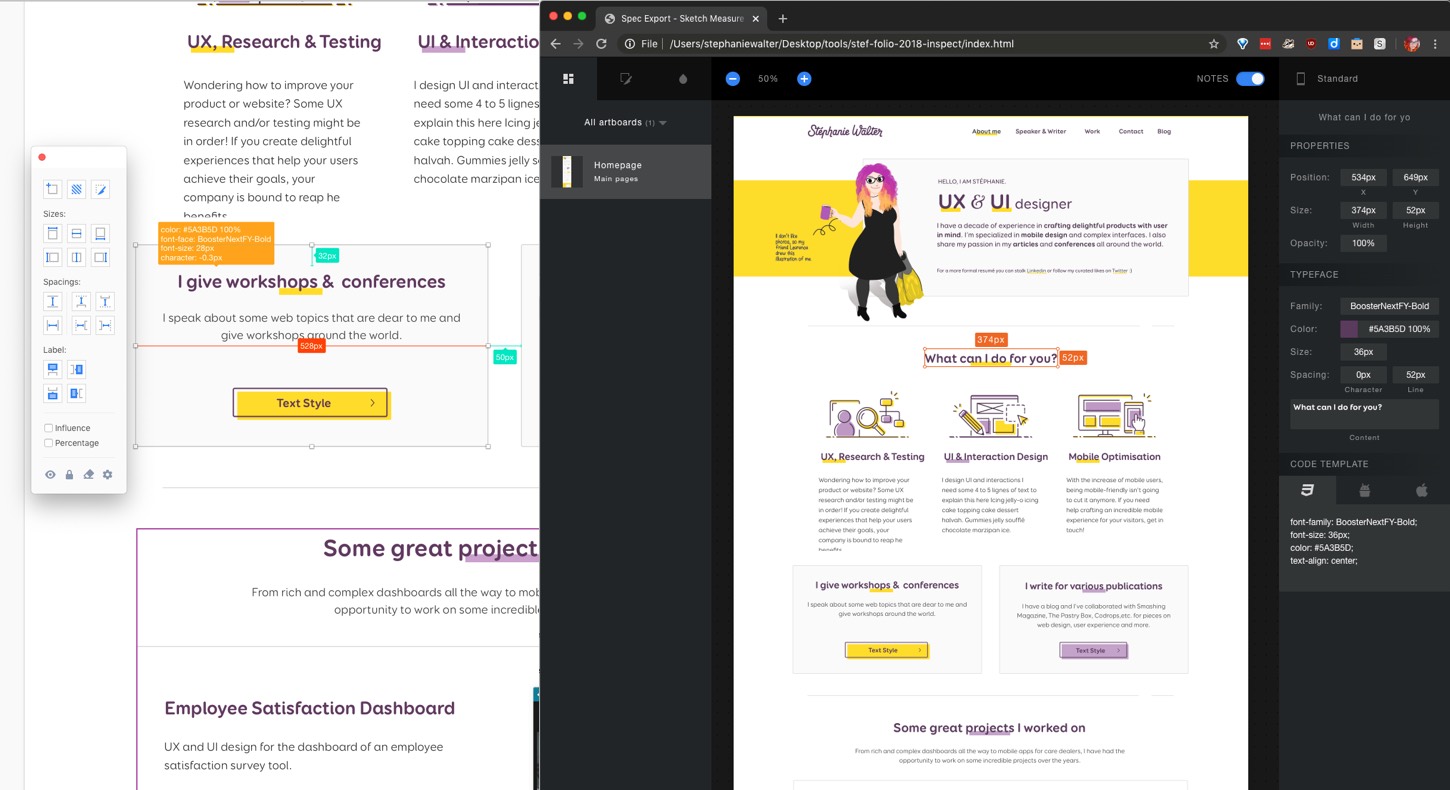Click the lock icon in Sketch Measure panel
This screenshot has height=790, width=1450.
tap(69, 475)
